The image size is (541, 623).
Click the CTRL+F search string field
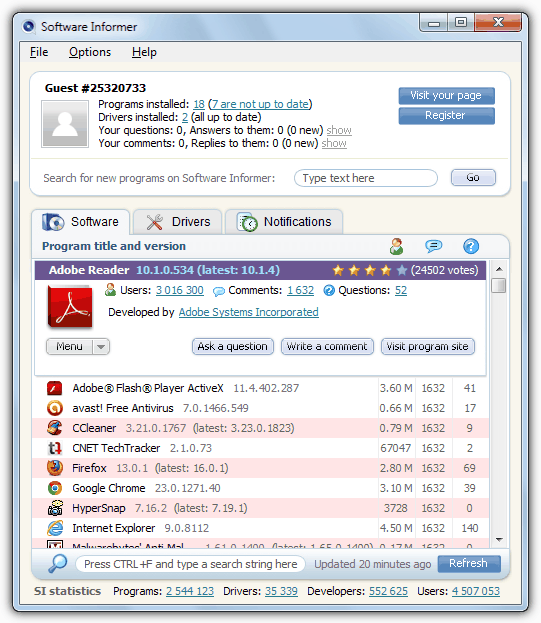pyautogui.click(x=190, y=564)
